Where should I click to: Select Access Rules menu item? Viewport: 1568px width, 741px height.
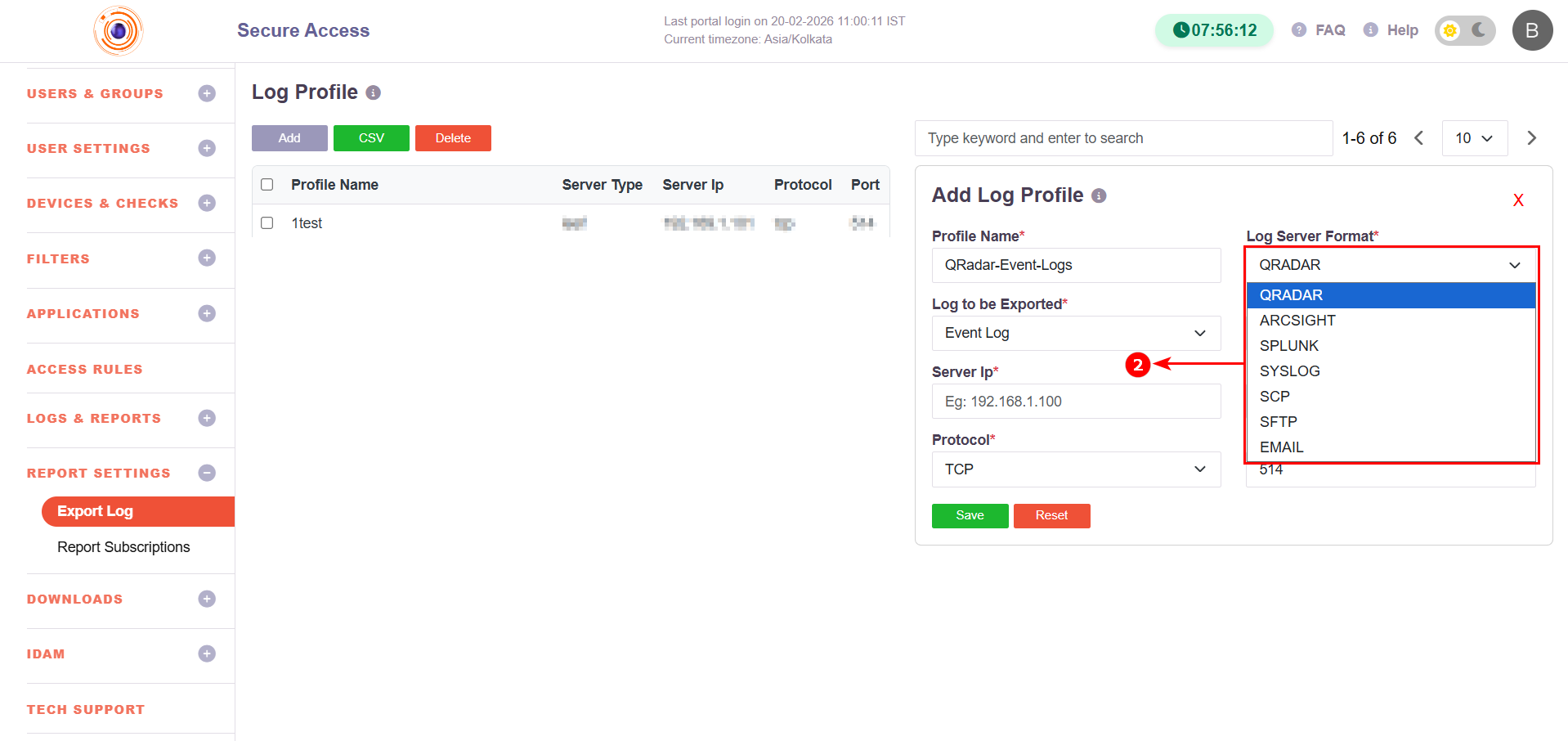[85, 370]
